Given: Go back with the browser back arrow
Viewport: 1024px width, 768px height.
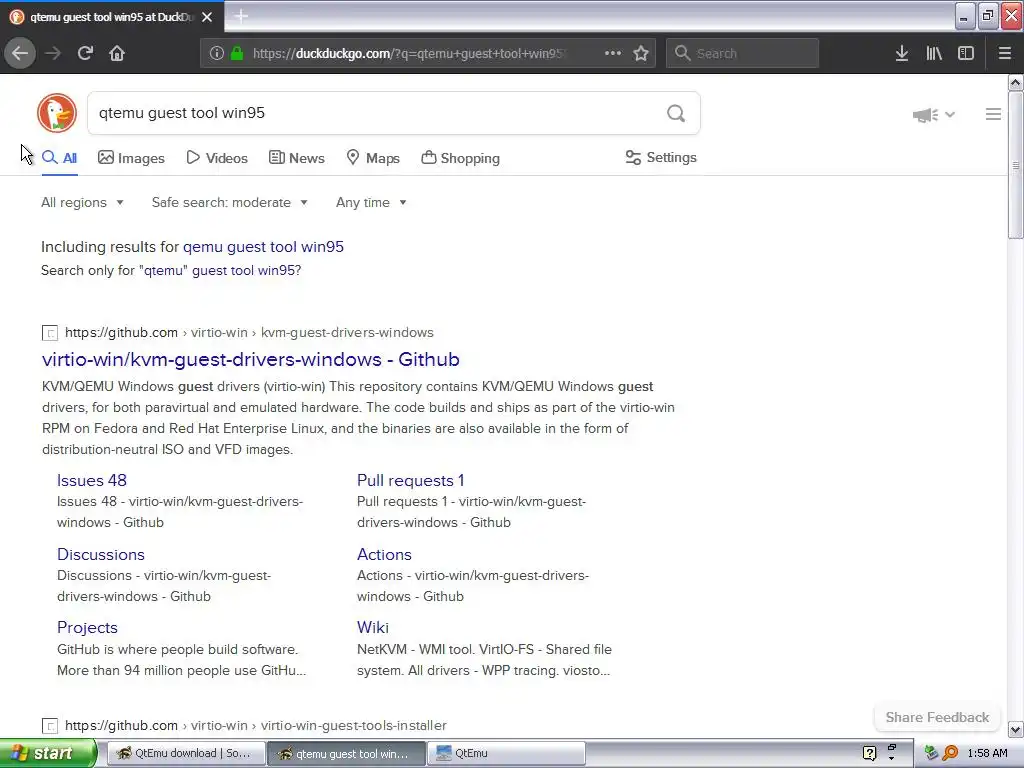Looking at the screenshot, I should 20,53.
